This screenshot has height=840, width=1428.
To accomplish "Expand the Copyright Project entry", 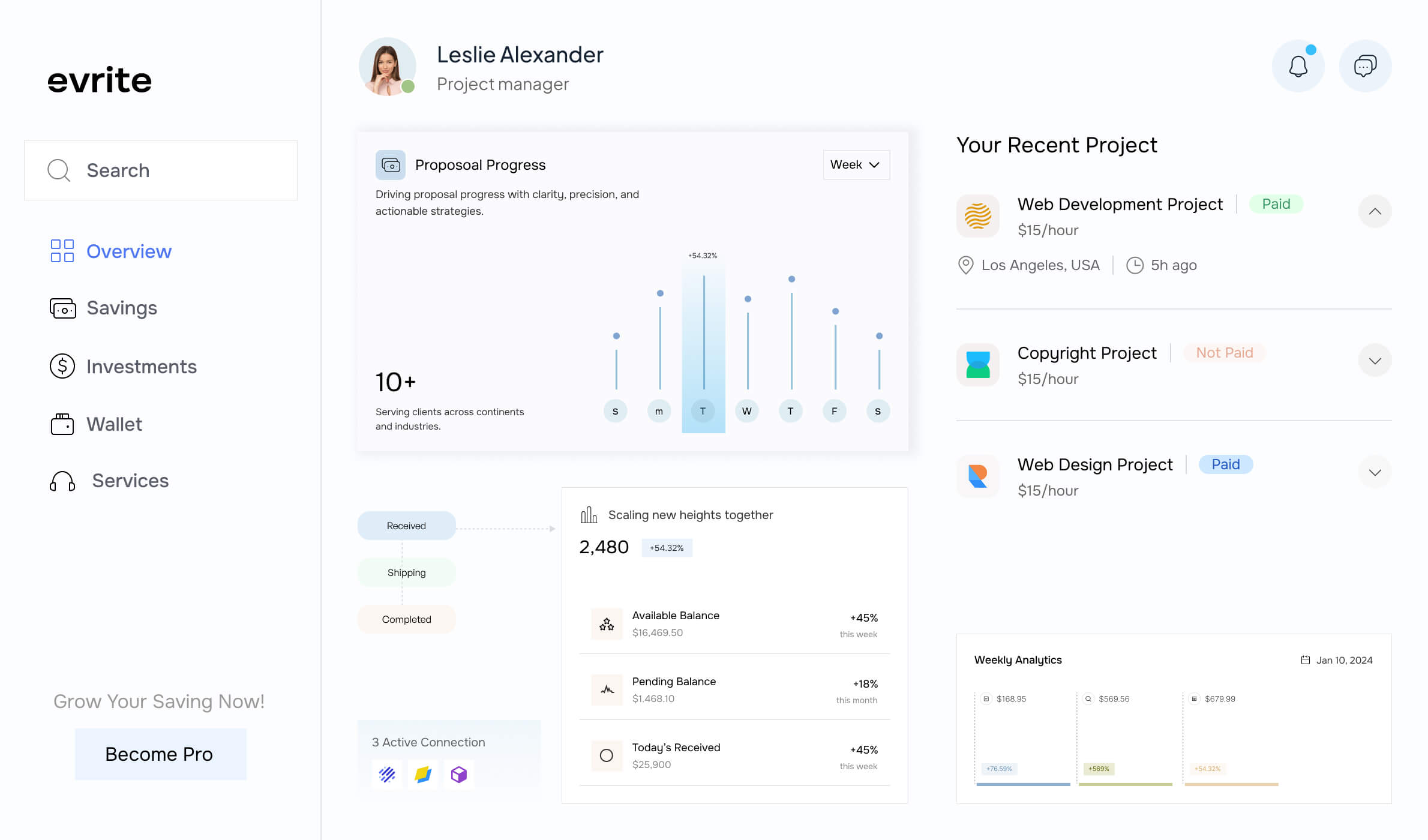I will [1375, 361].
